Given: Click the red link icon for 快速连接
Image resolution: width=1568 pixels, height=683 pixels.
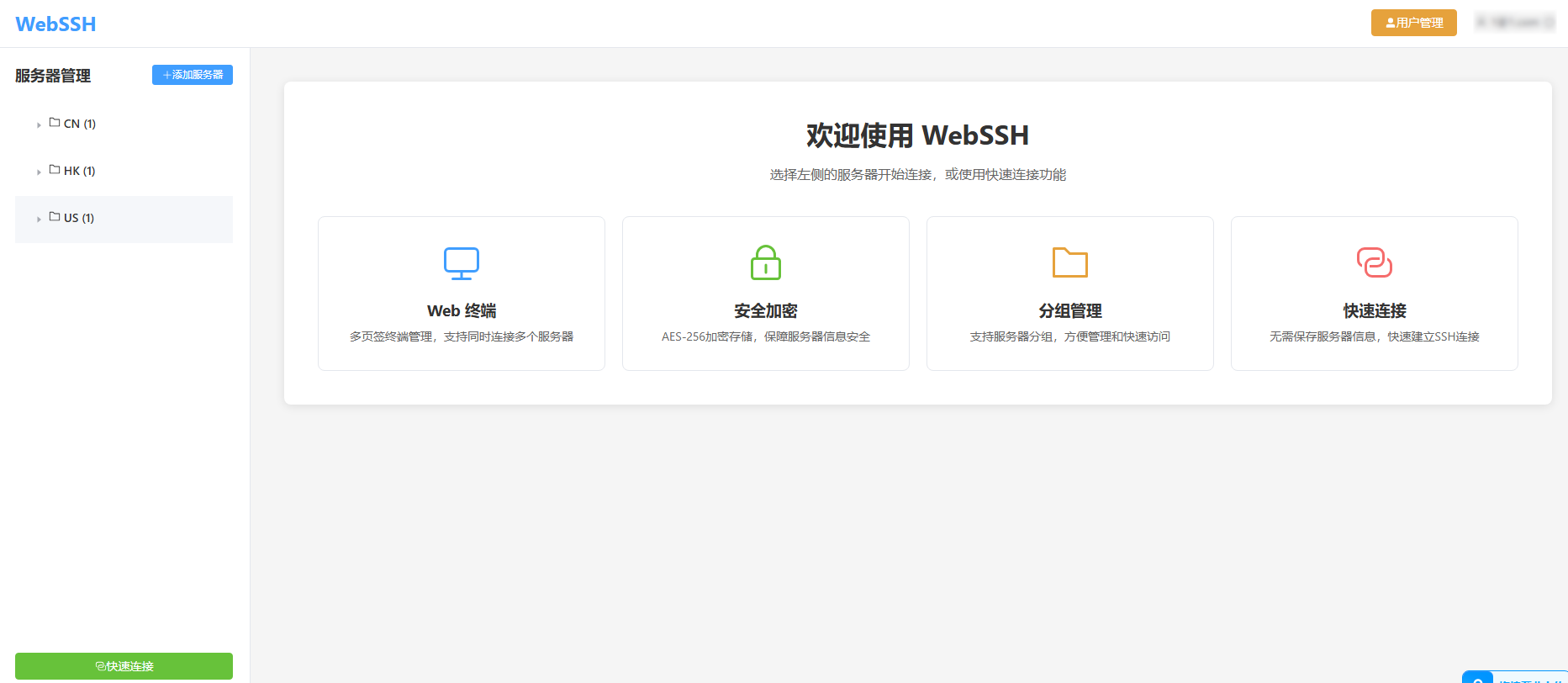Looking at the screenshot, I should coord(1375,262).
